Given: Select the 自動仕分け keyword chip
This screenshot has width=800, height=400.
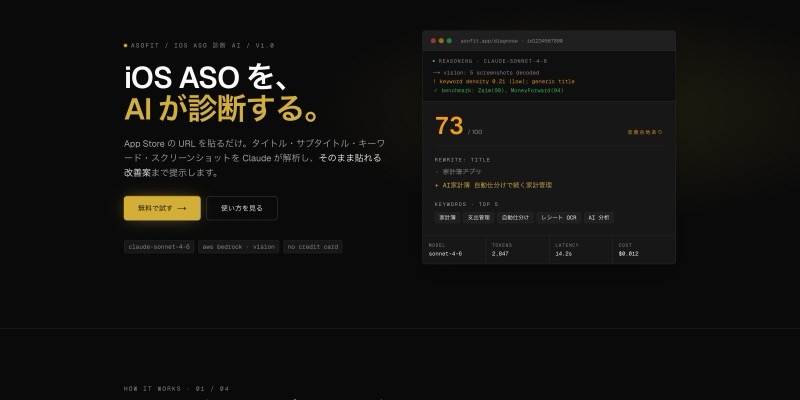Looking at the screenshot, I should coord(515,218).
